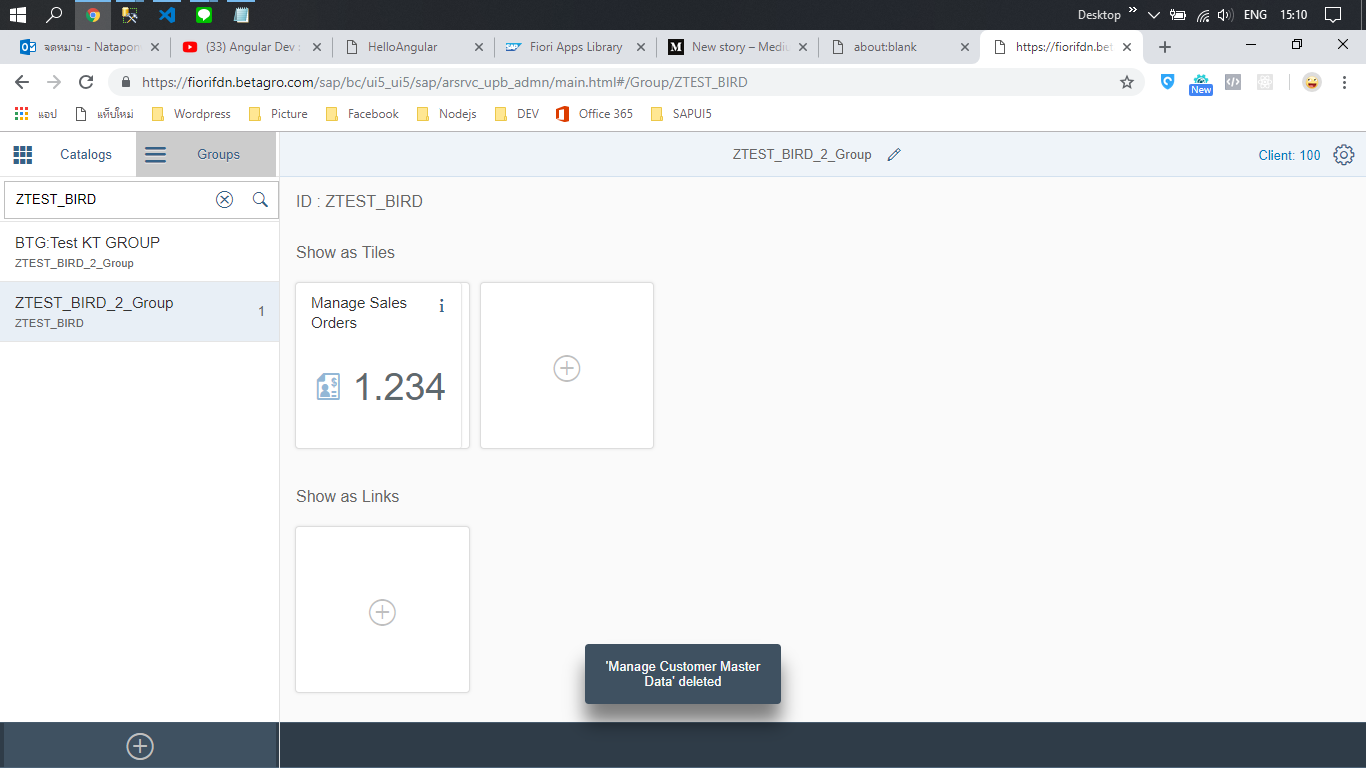Image resolution: width=1366 pixels, height=768 pixels.
Task: Click inside the ZTEST_BIRD search field
Action: (x=110, y=199)
